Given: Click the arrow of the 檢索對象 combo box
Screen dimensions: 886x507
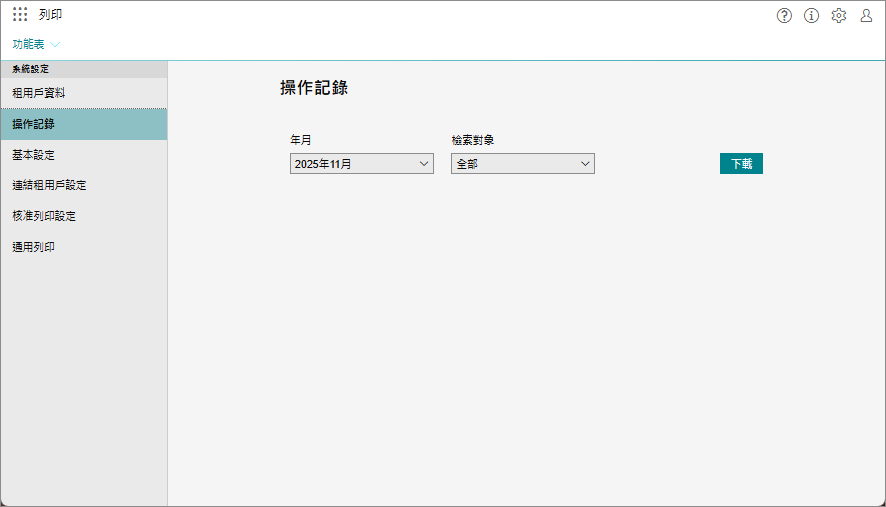Looking at the screenshot, I should (585, 164).
